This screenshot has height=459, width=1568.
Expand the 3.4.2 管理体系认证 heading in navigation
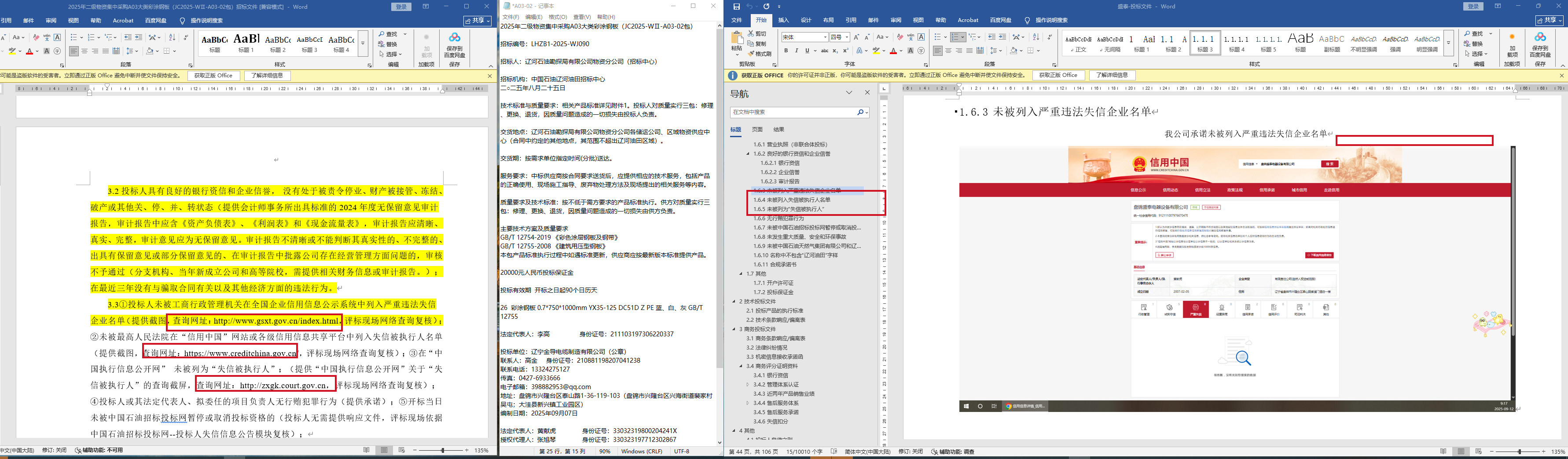pos(748,384)
